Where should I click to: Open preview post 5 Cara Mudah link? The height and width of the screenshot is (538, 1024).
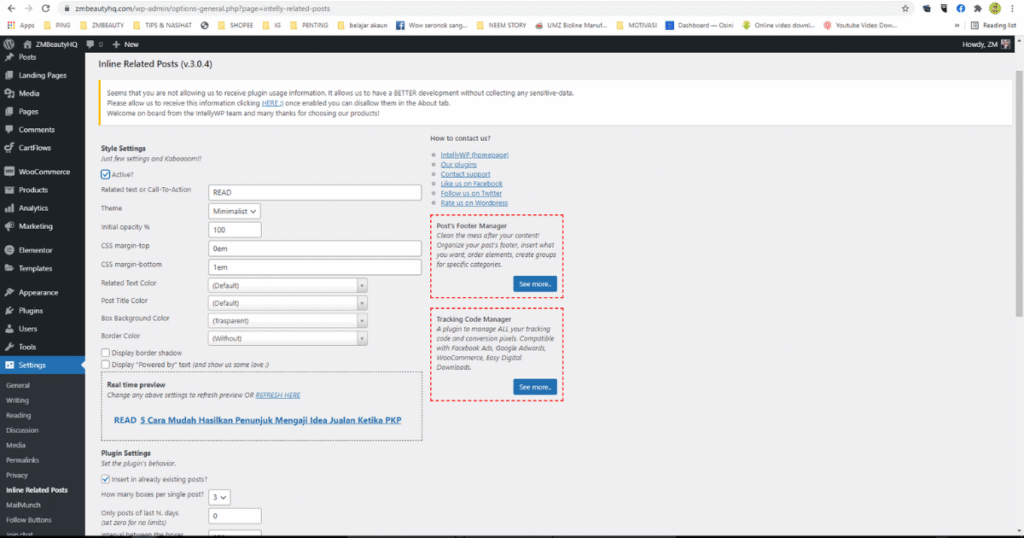[x=270, y=420]
